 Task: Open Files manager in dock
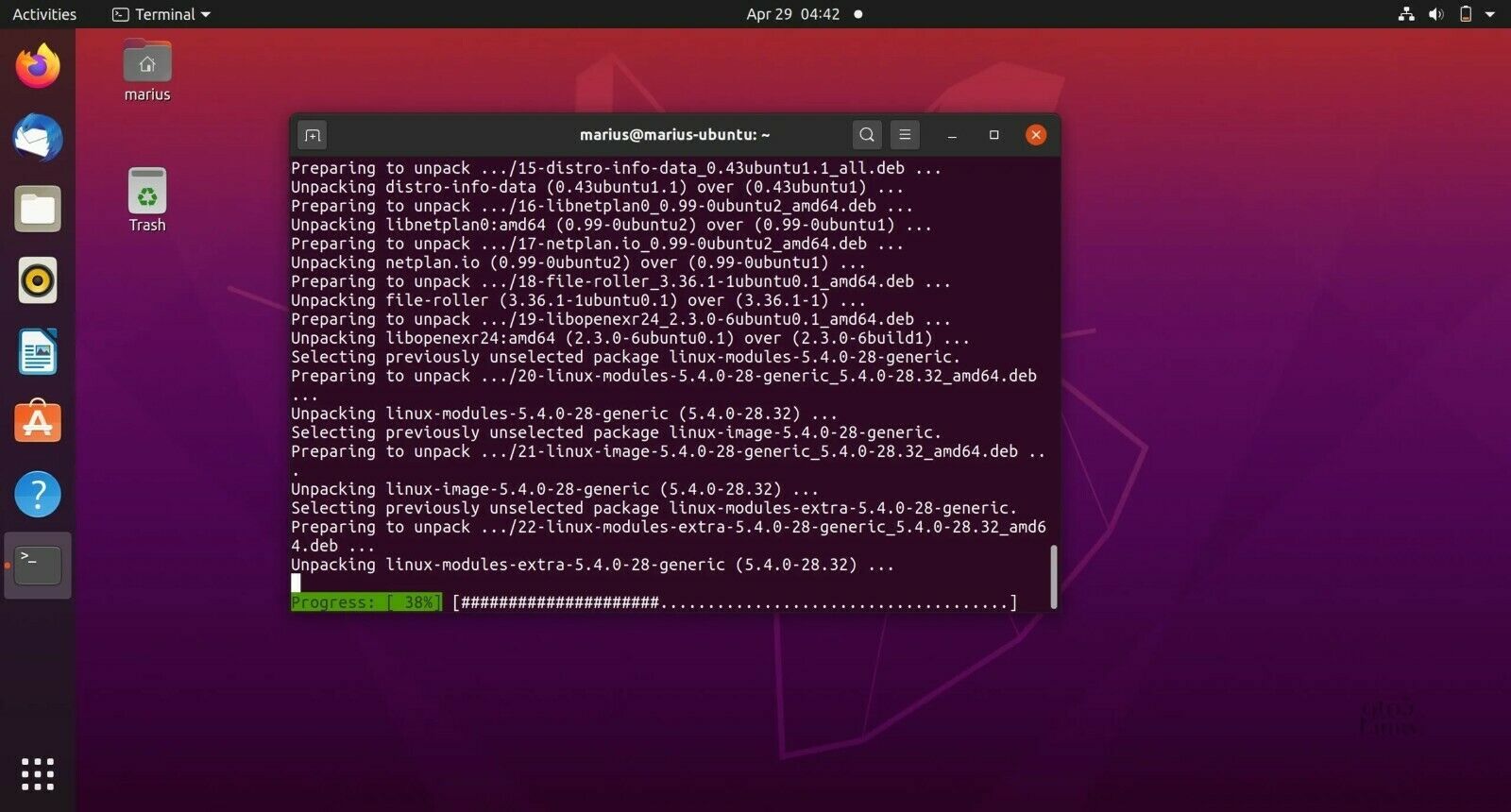tap(38, 209)
